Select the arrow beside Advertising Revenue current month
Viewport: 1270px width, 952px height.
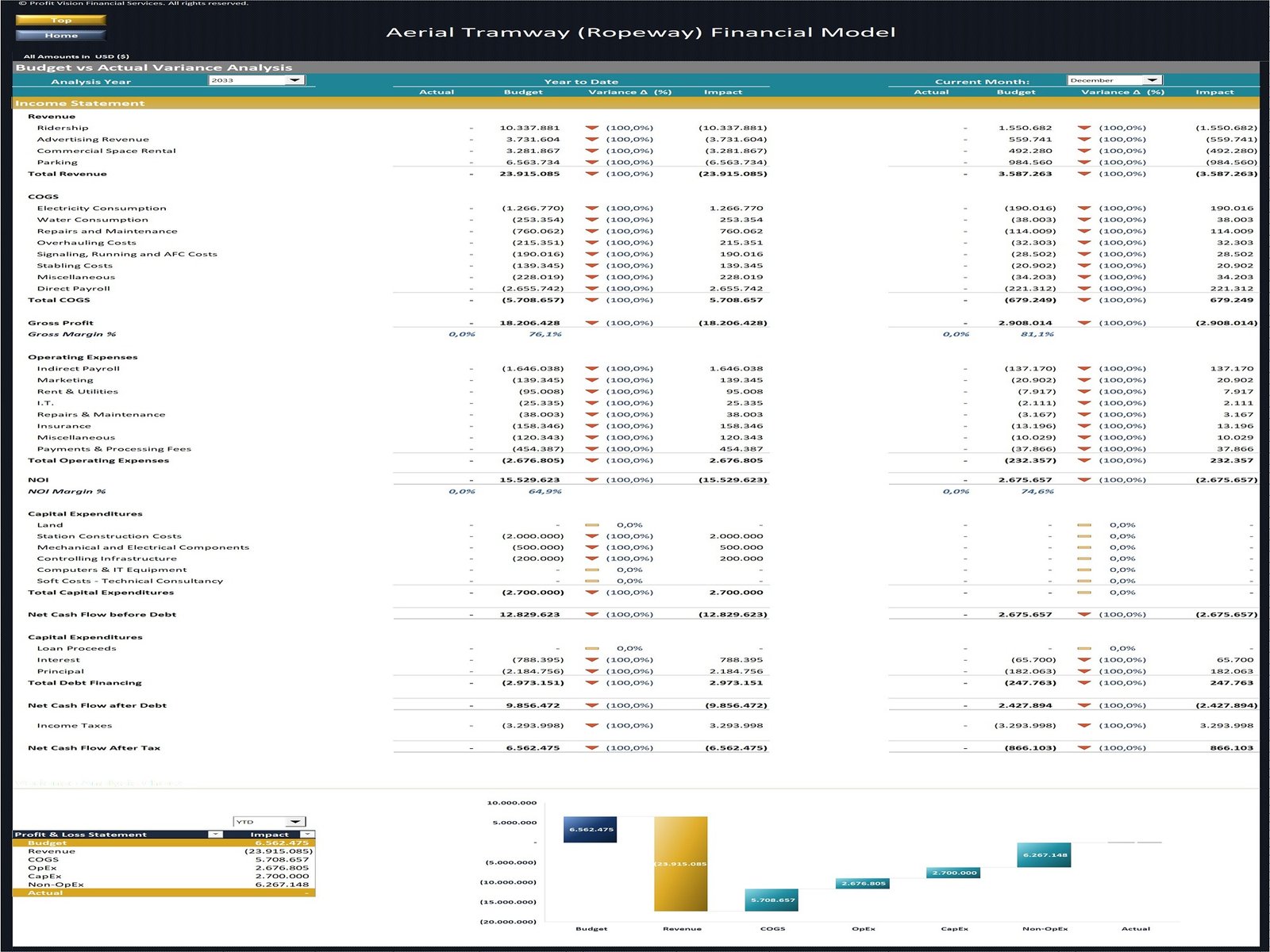point(1086,138)
